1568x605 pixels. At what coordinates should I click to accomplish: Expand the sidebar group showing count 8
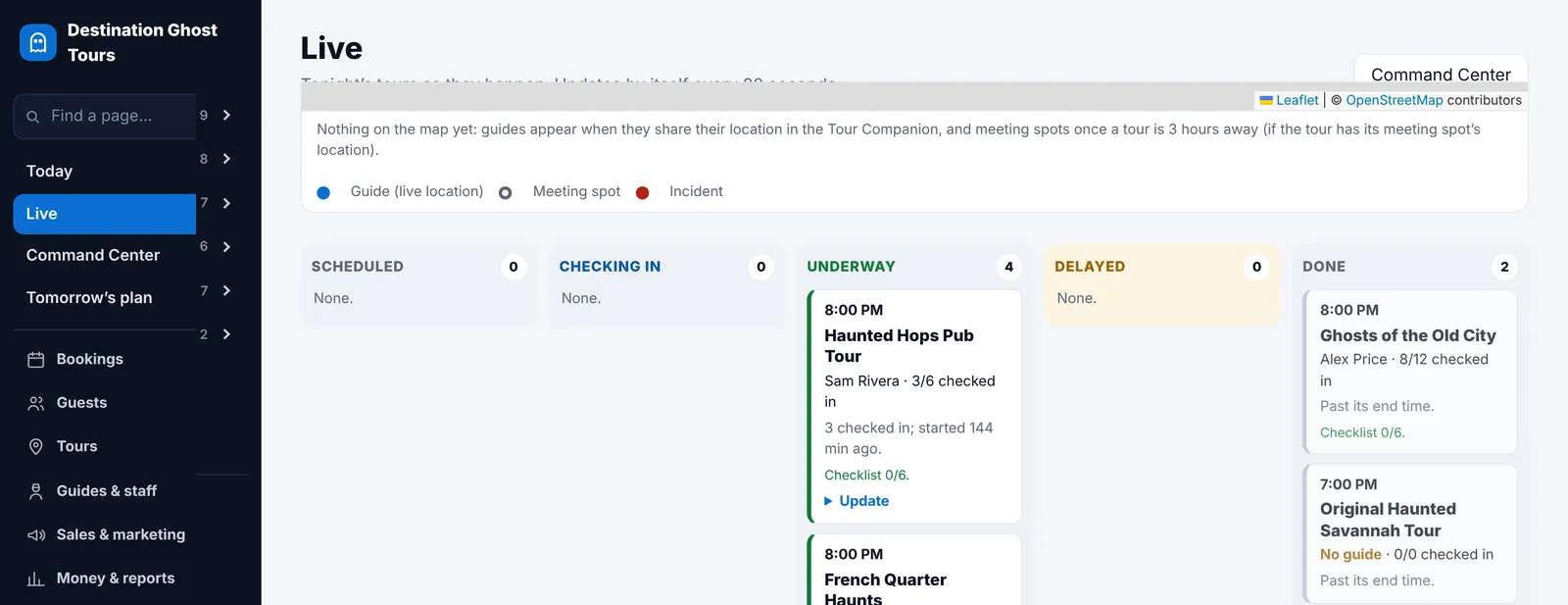(226, 159)
